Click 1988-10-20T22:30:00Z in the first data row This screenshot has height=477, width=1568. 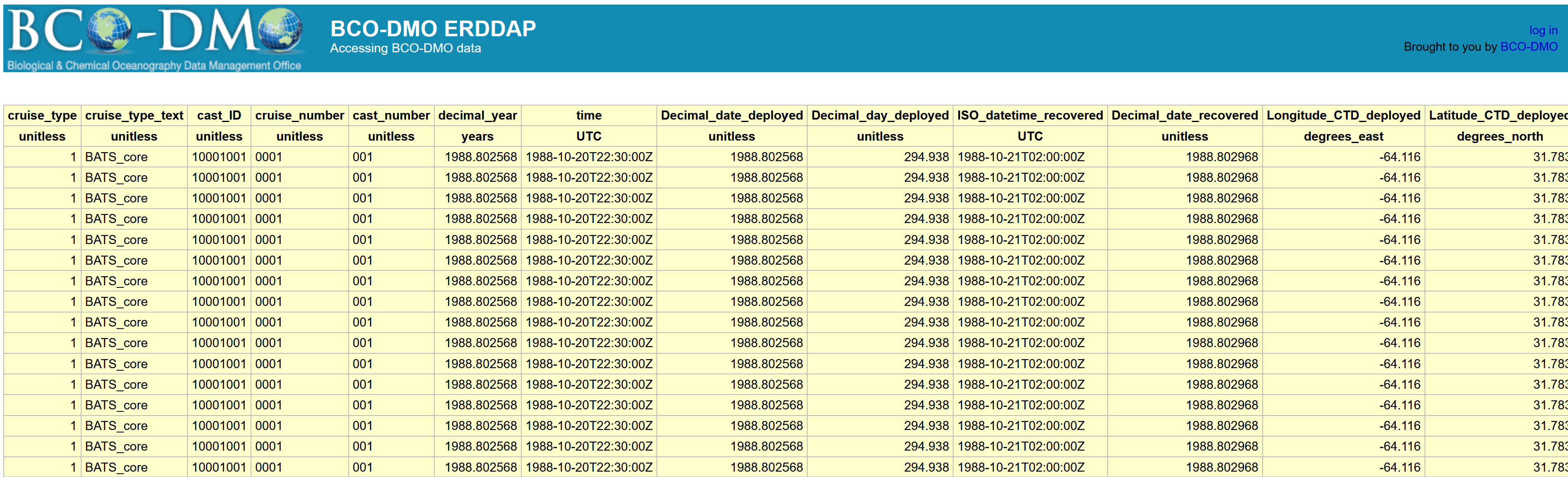[x=588, y=157]
